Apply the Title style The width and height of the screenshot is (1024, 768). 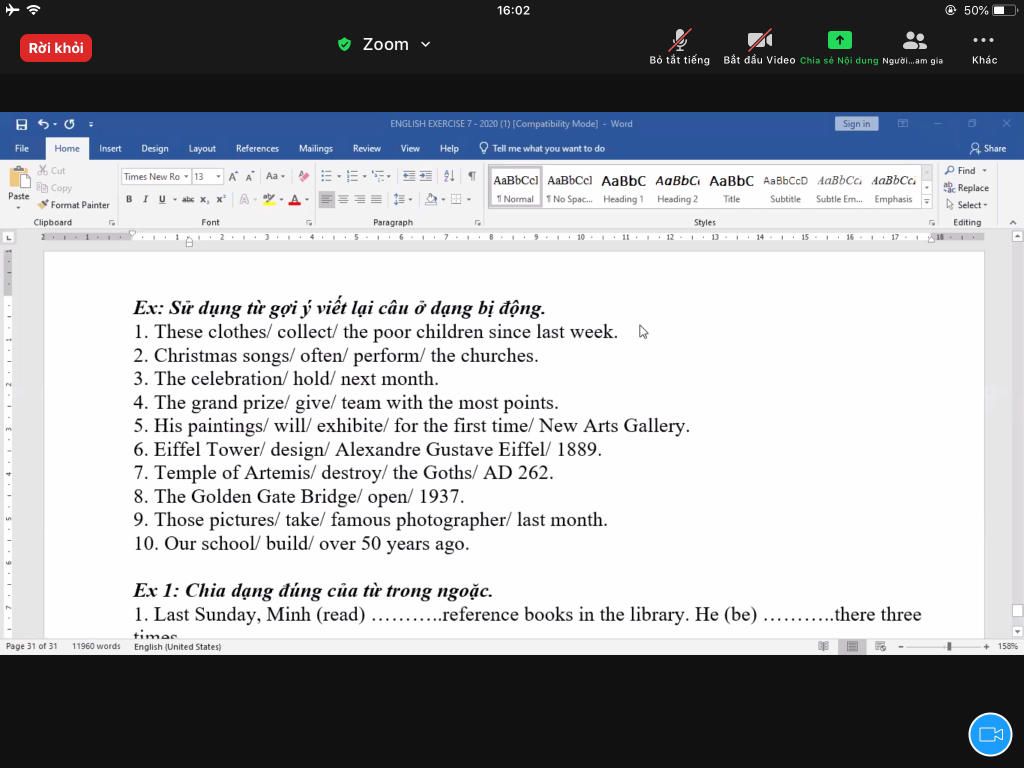(731, 188)
